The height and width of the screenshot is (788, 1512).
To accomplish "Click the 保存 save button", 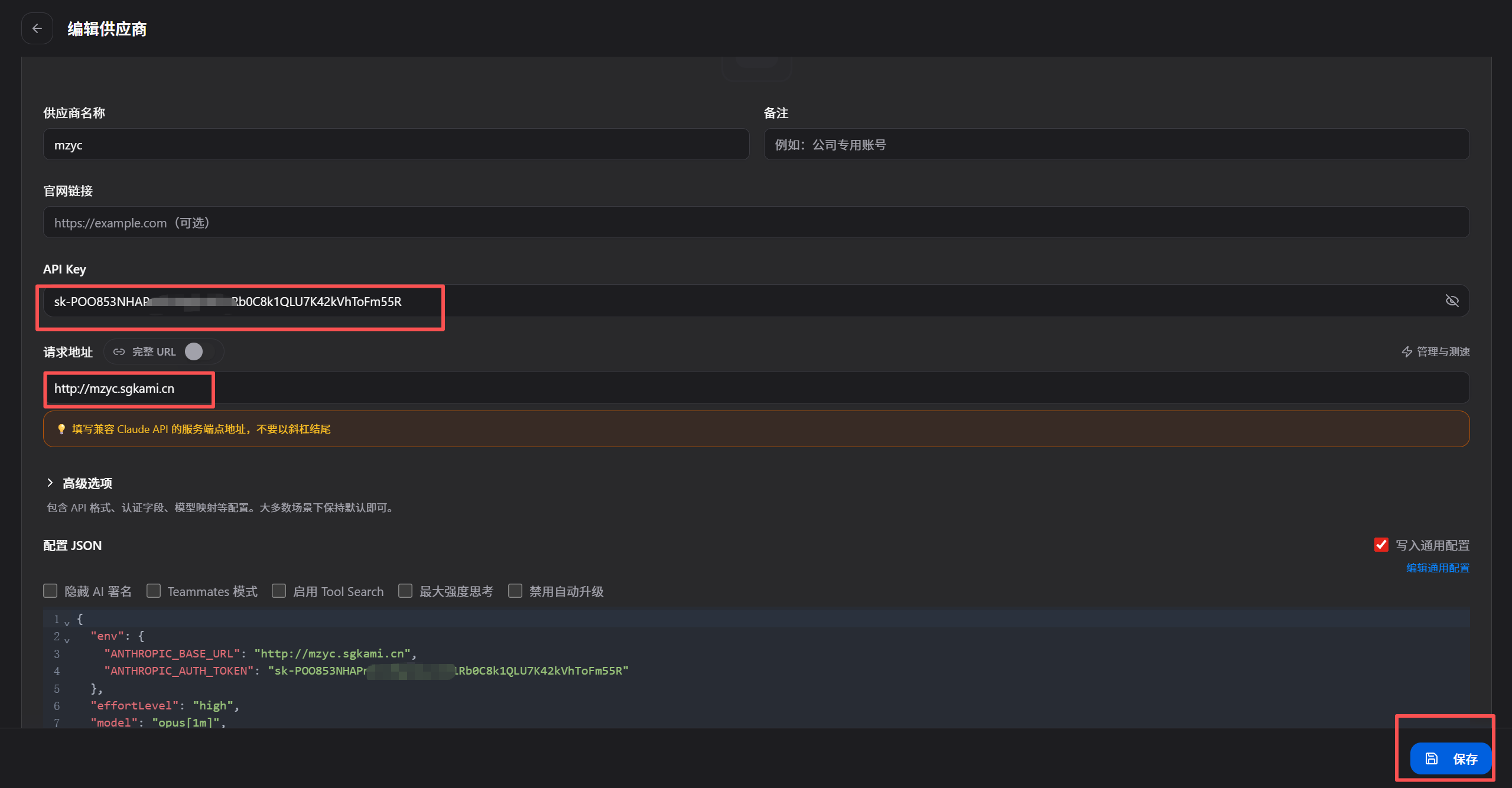I will point(1451,758).
